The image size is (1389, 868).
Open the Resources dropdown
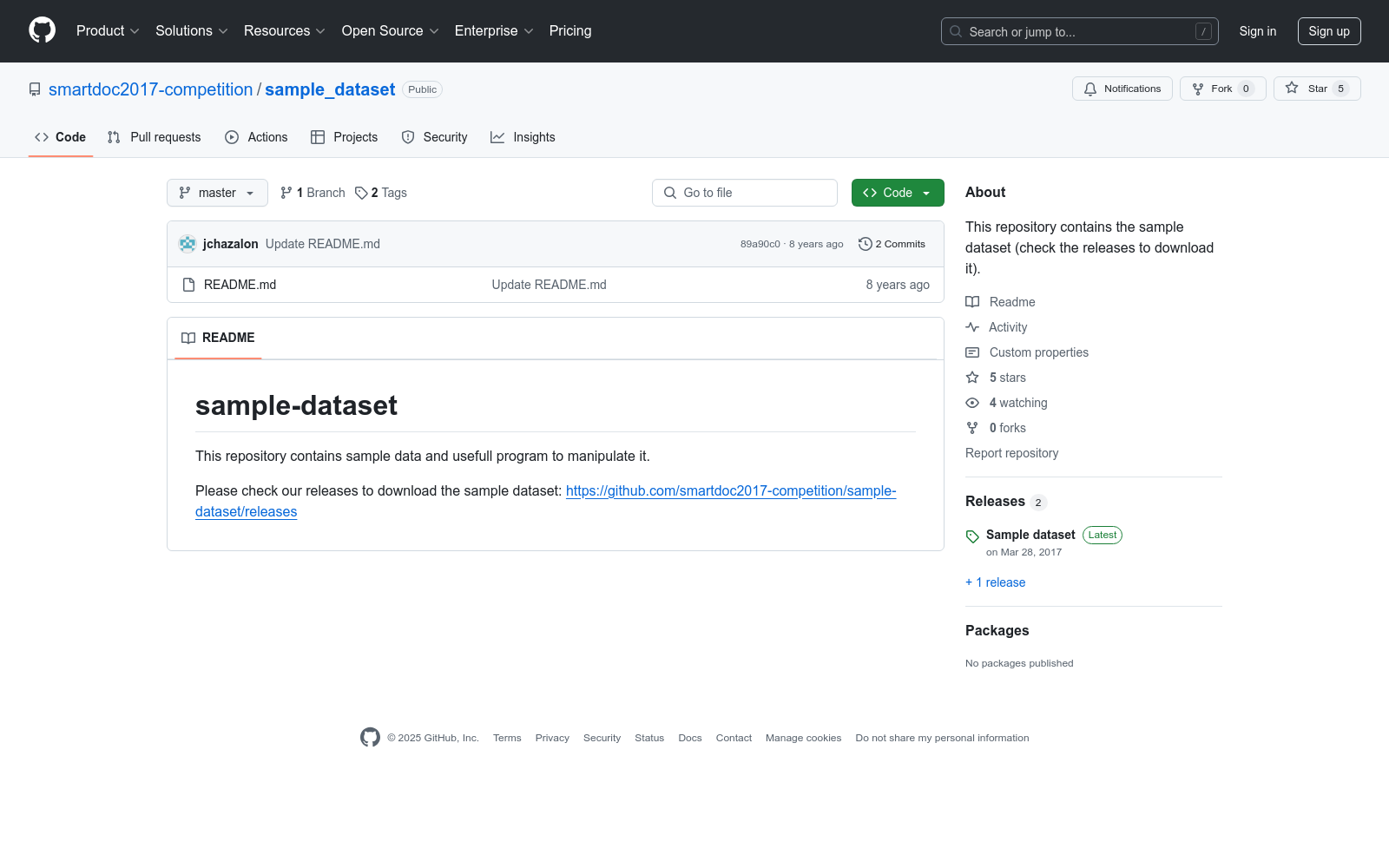tap(285, 30)
